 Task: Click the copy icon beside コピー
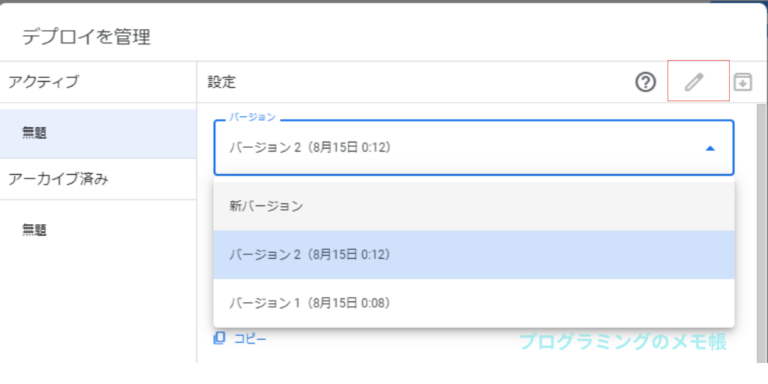point(219,338)
